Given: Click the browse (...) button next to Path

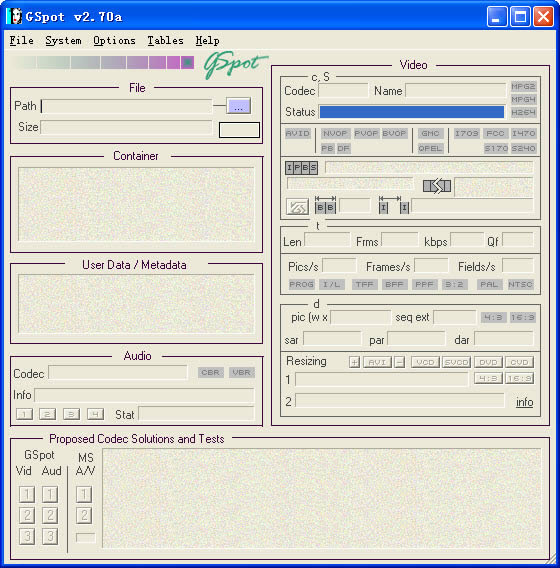Looking at the screenshot, I should (x=238, y=106).
